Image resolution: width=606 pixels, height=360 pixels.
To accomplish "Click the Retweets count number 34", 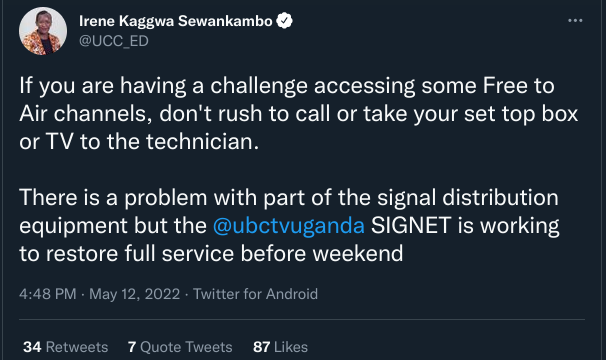I will click(x=32, y=347).
